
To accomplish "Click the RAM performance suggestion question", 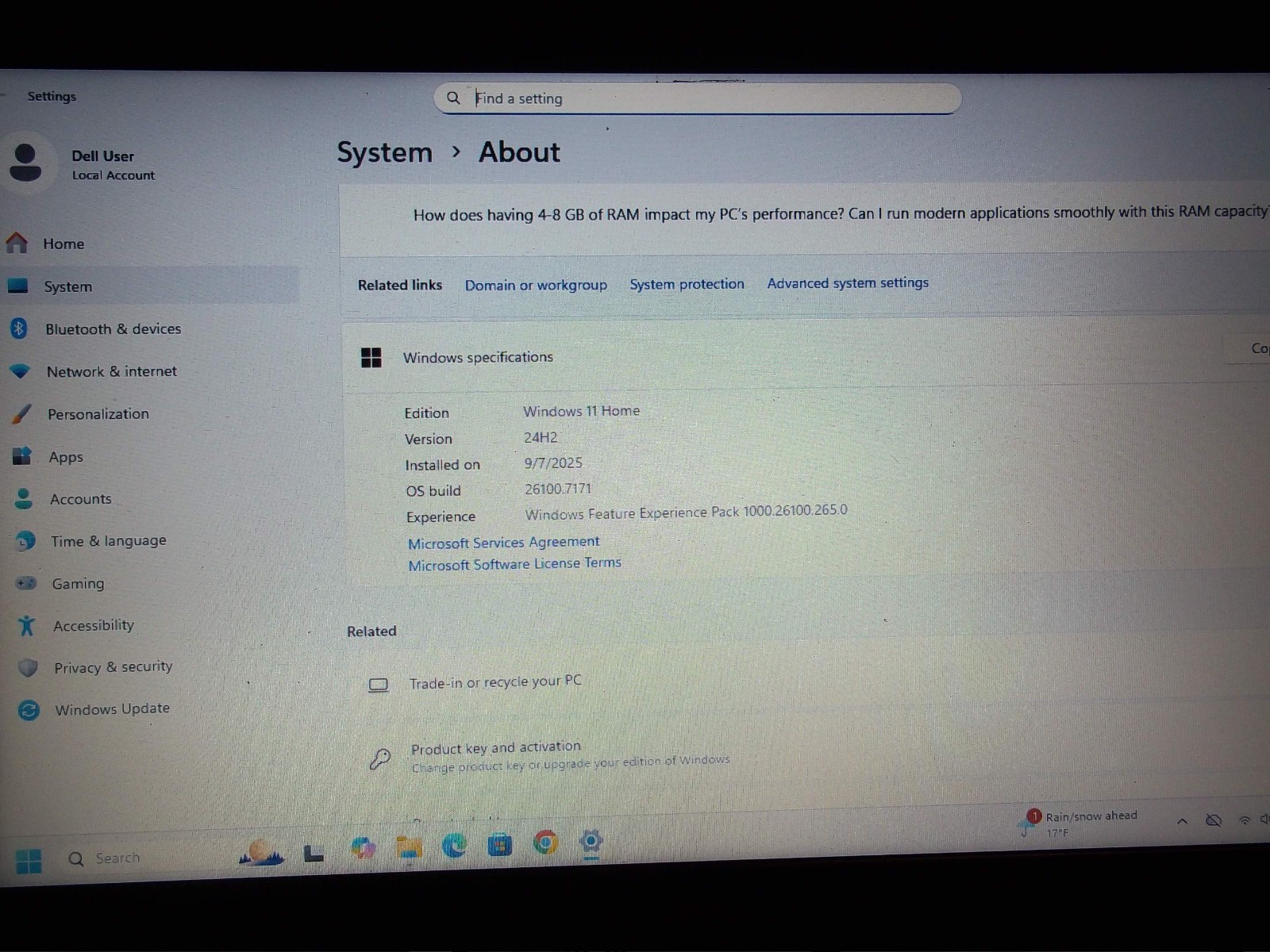I will [x=840, y=213].
